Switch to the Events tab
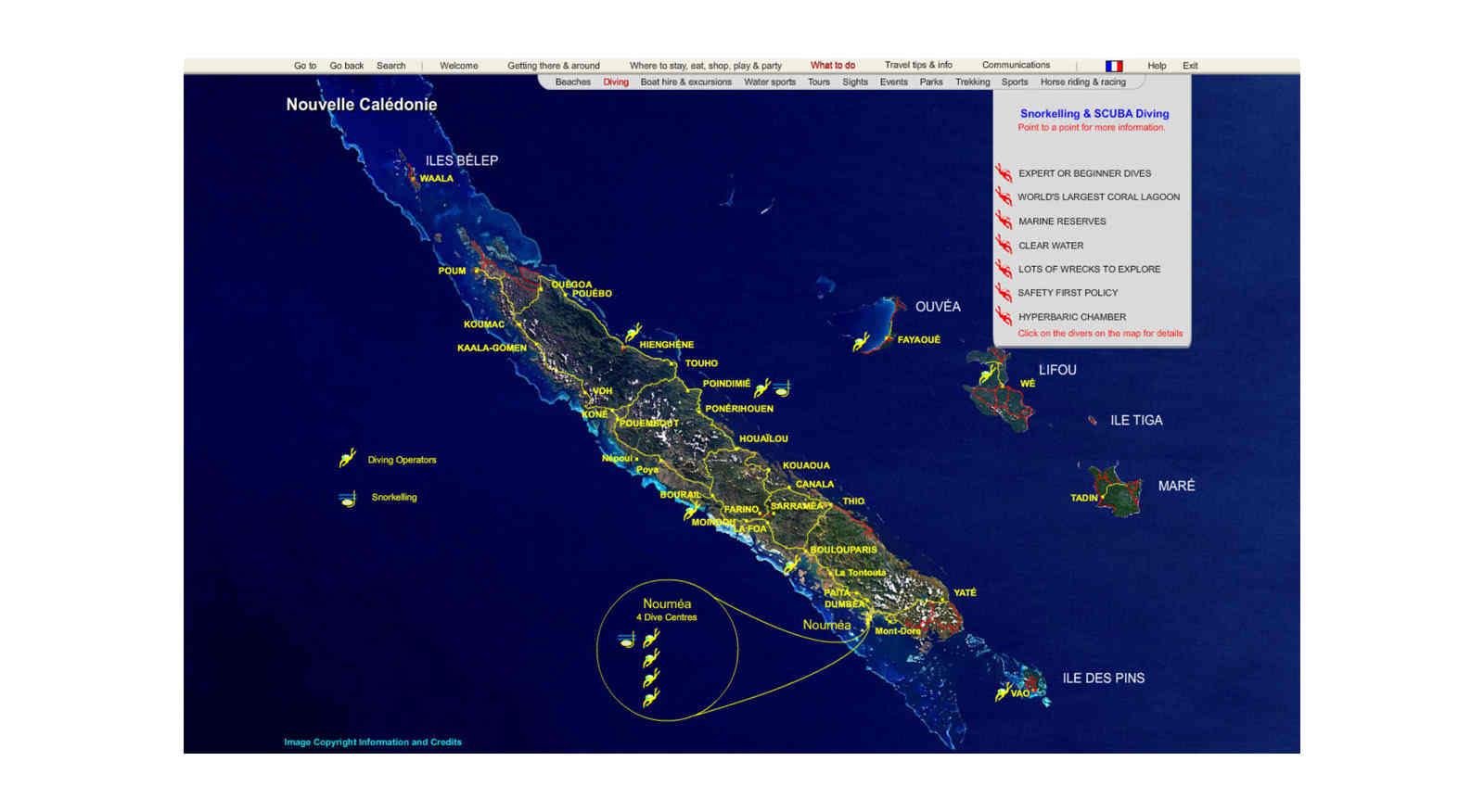The width and height of the screenshot is (1484, 812). click(894, 82)
